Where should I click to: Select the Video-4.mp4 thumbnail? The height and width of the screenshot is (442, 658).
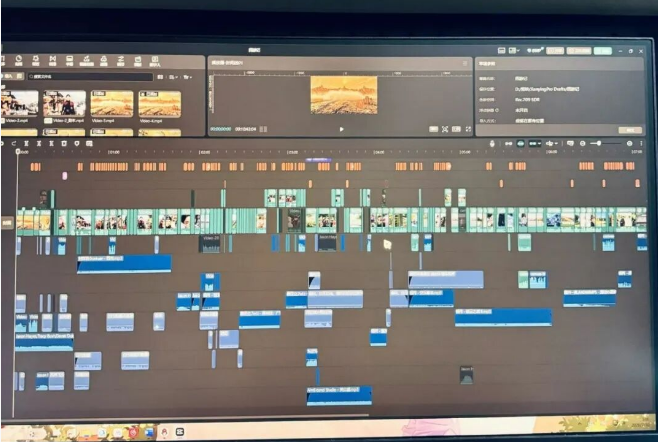160,103
